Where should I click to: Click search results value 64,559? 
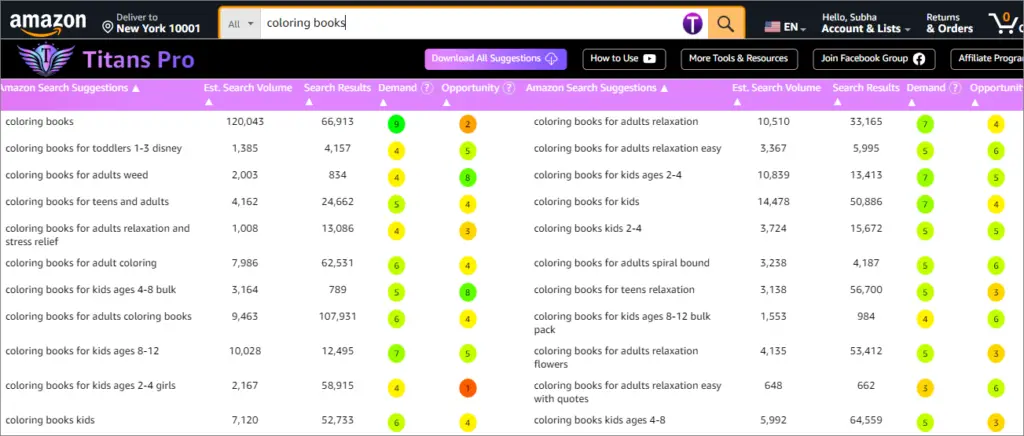pyautogui.click(x=866, y=420)
